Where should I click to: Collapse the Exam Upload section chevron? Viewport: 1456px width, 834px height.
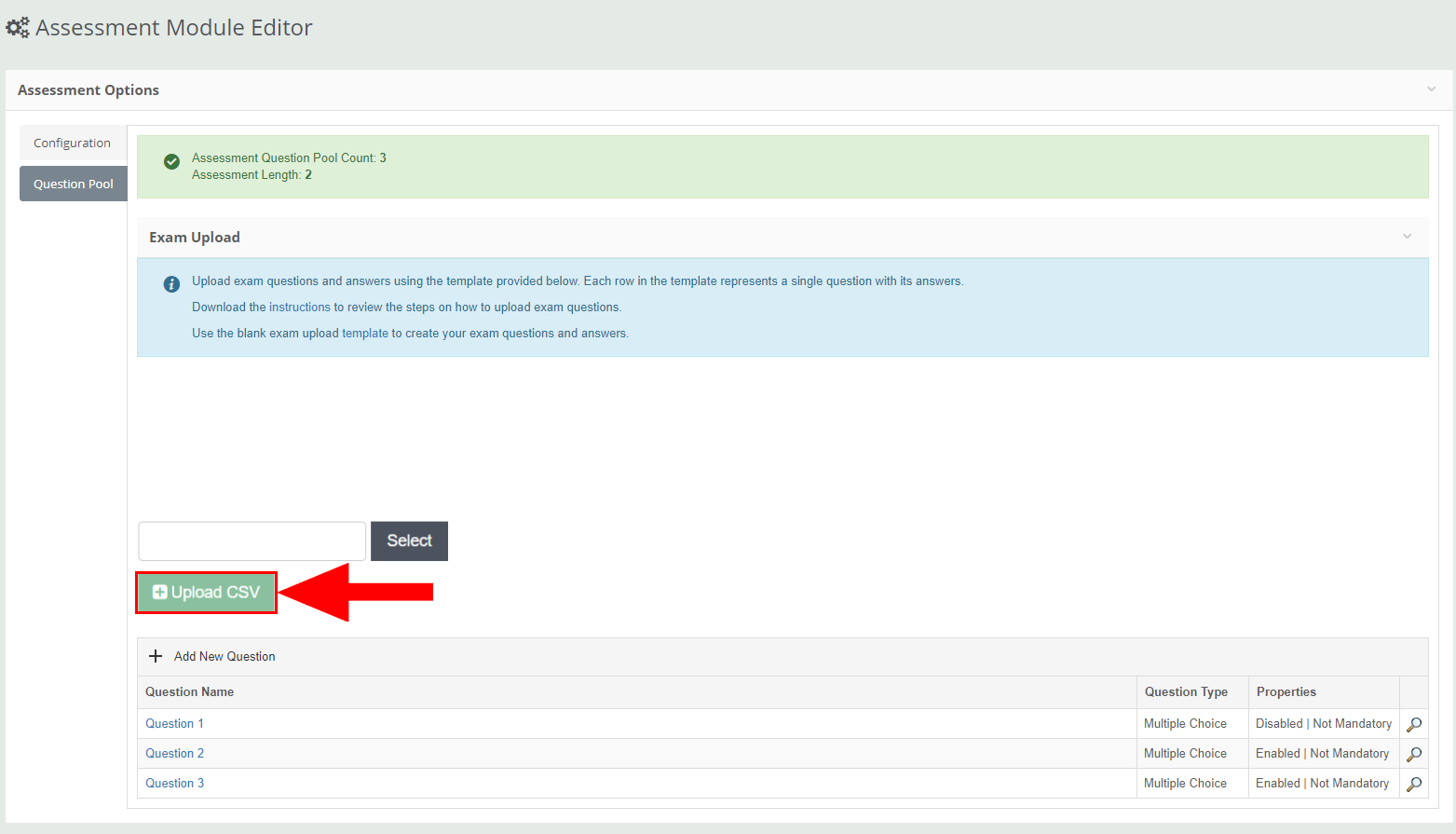coord(1407,237)
